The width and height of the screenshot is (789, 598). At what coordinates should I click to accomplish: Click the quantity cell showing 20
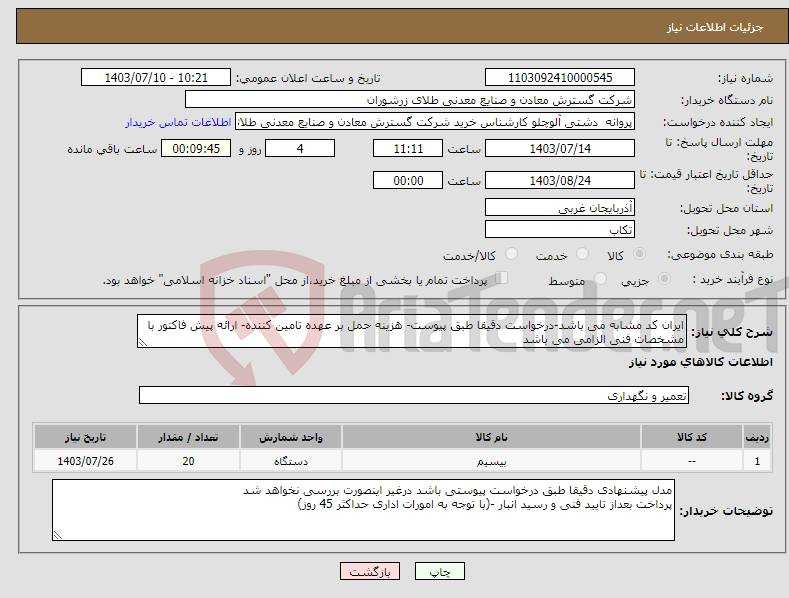pyautogui.click(x=188, y=461)
